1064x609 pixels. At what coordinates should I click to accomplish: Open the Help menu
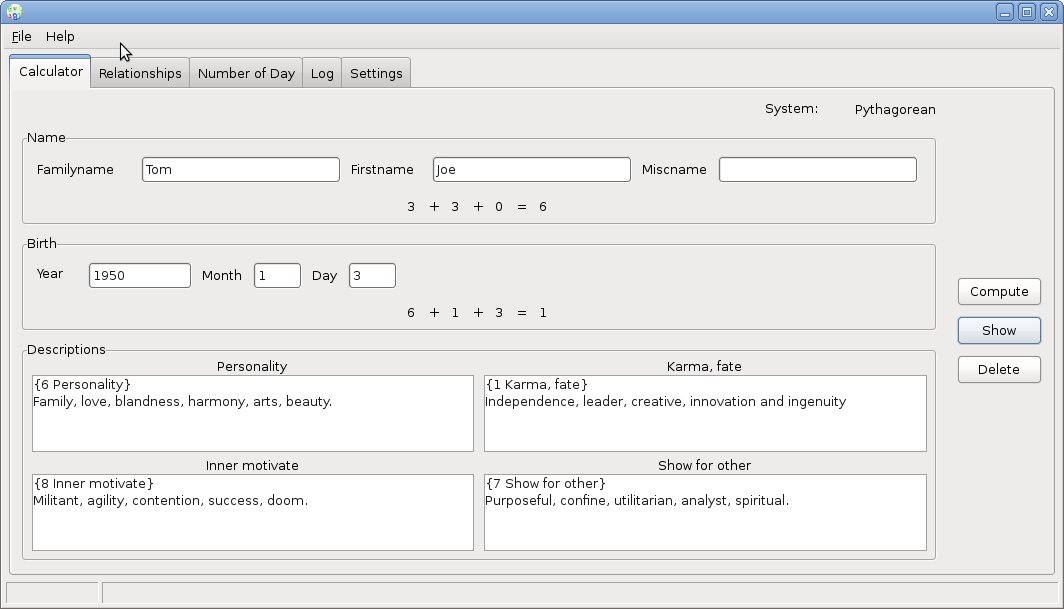(x=60, y=36)
